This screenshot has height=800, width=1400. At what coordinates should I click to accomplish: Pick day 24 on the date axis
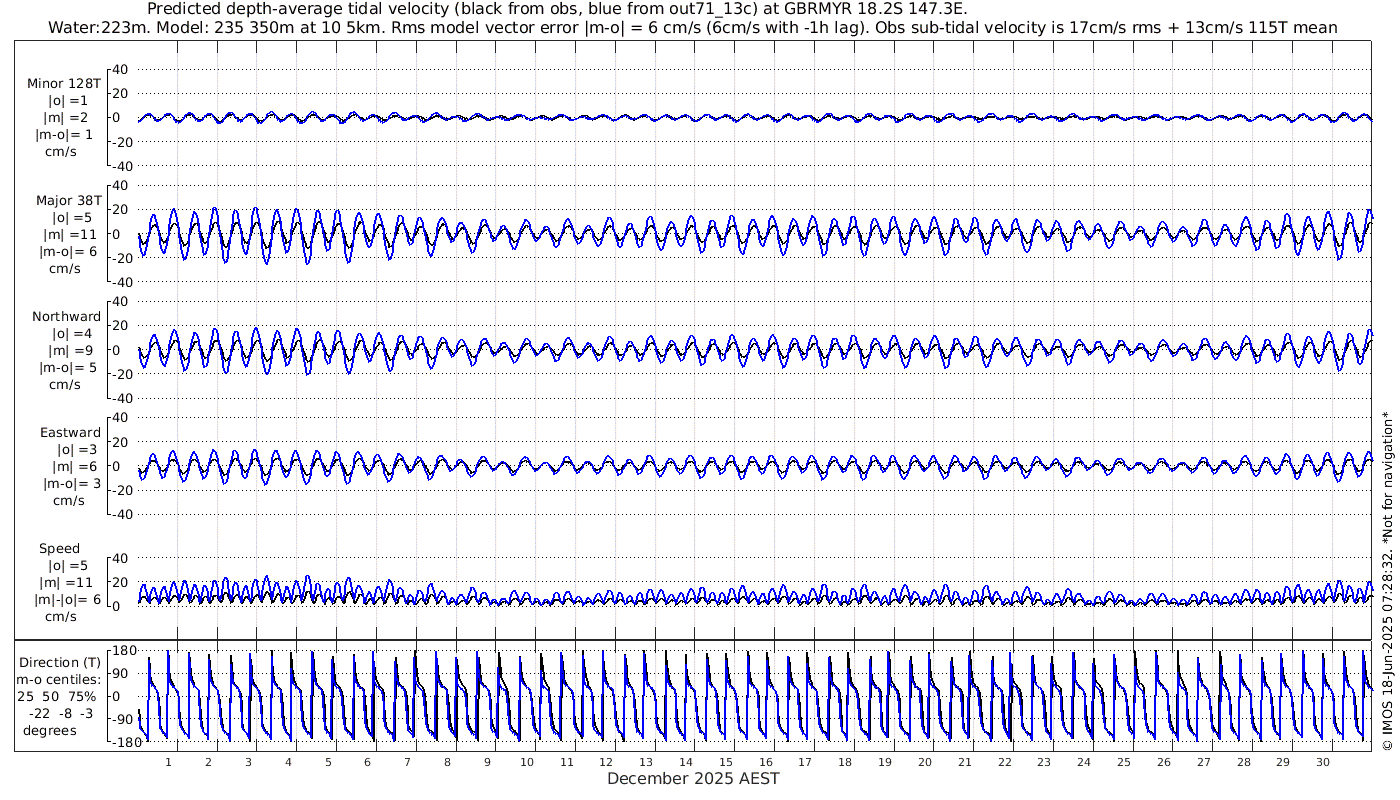tap(1084, 761)
